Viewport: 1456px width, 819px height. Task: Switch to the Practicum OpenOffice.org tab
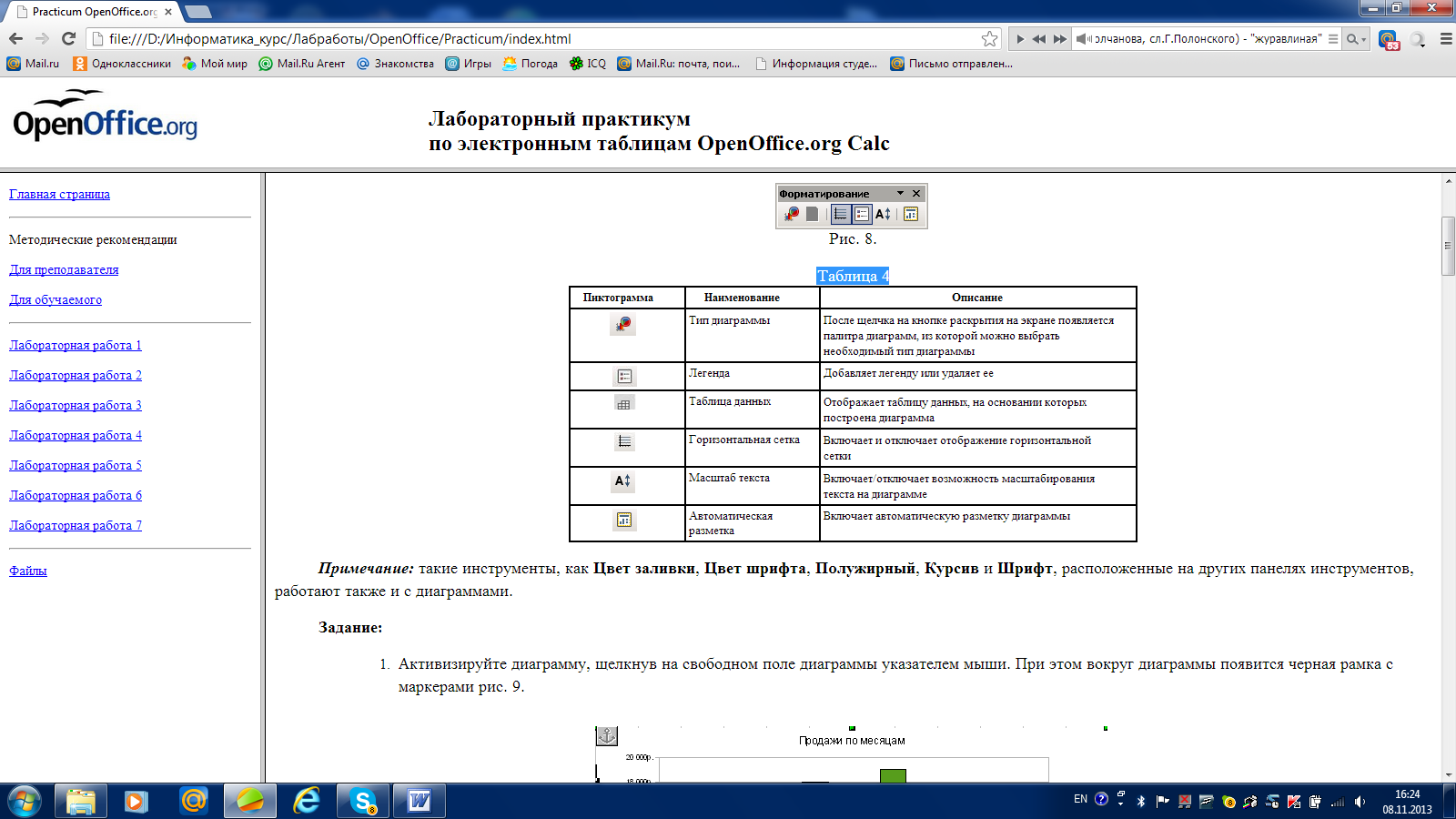coord(94,12)
